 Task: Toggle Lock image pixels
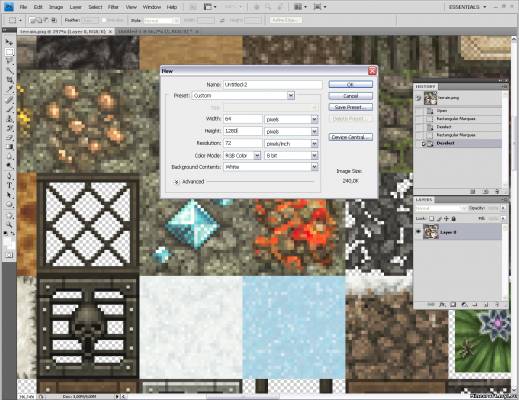439,219
